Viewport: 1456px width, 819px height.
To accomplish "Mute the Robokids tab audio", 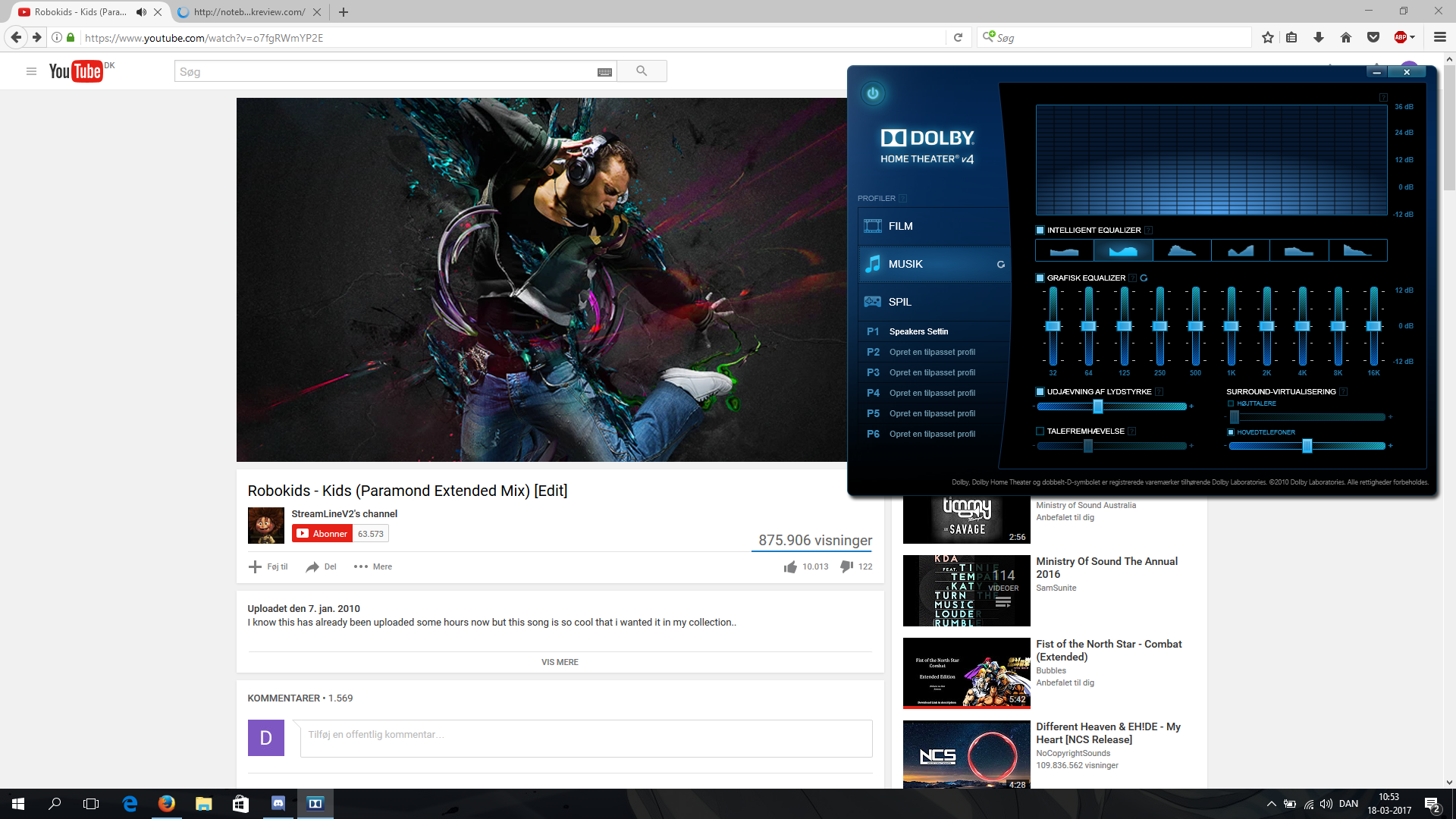I will [x=141, y=12].
